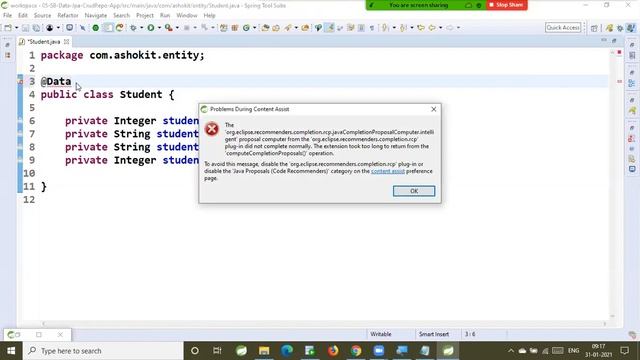Maximize the editor area view

[x=614, y=40]
